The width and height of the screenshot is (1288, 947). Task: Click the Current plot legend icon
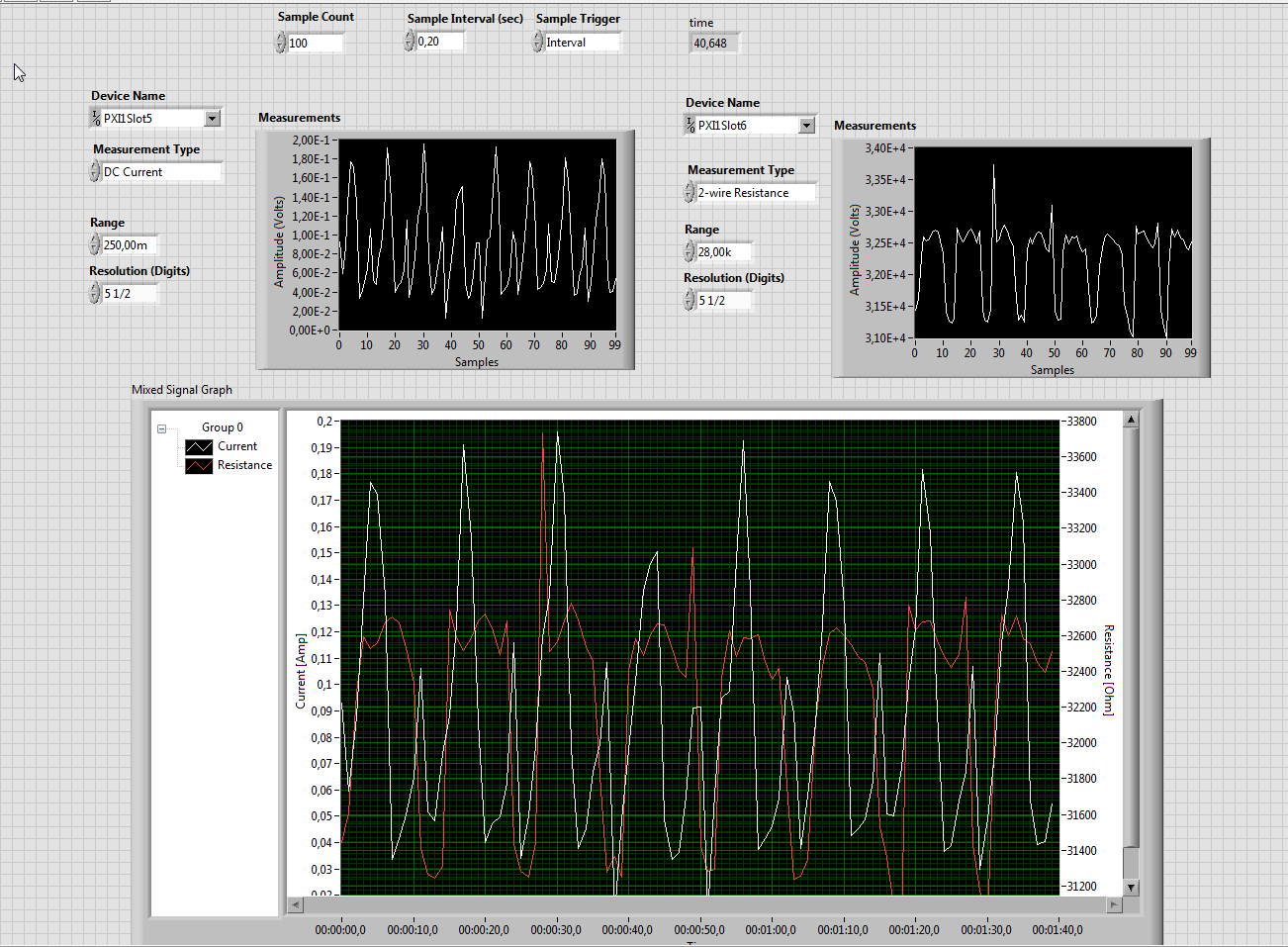click(x=199, y=447)
